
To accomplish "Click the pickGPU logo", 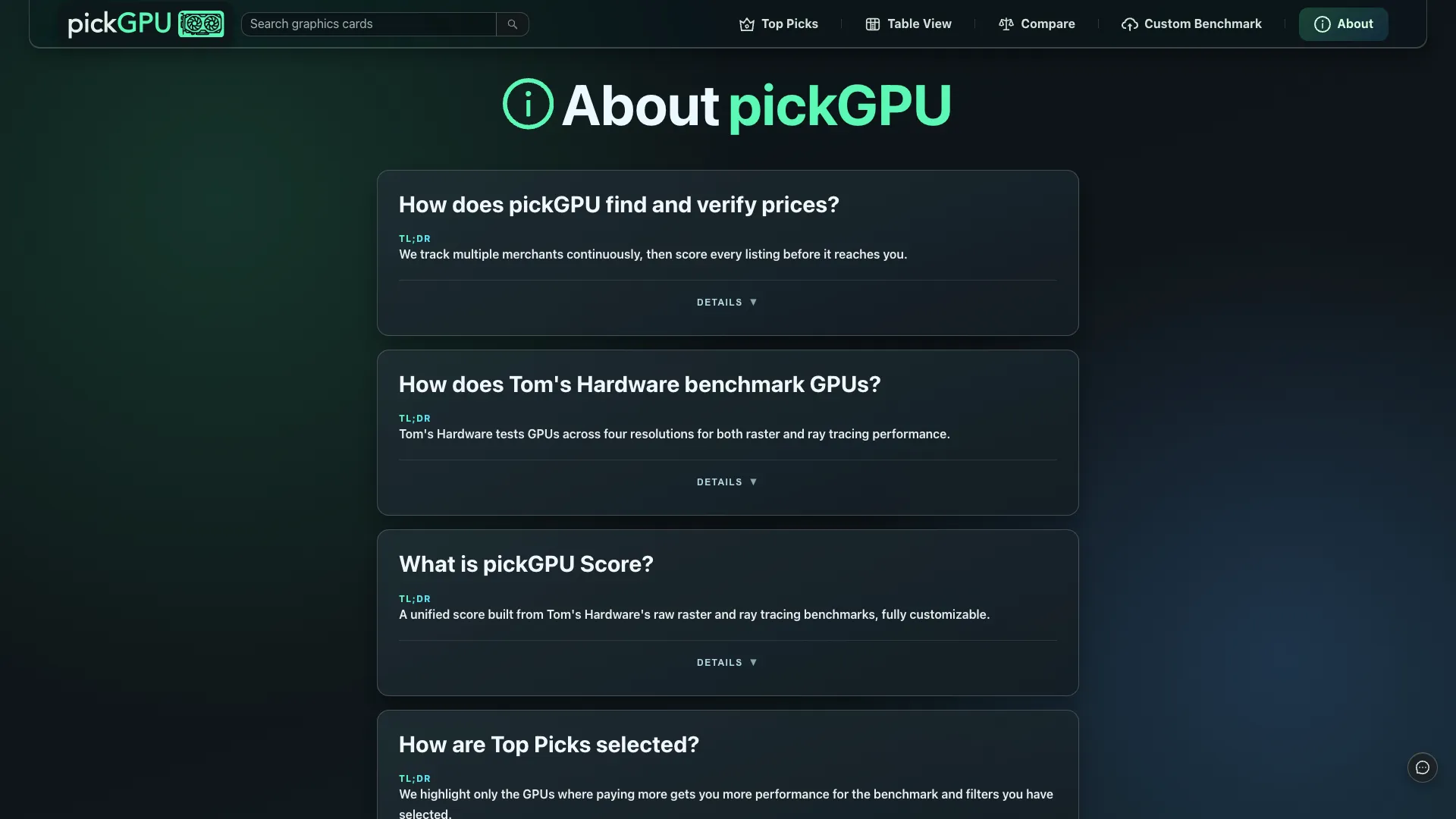I will [146, 24].
